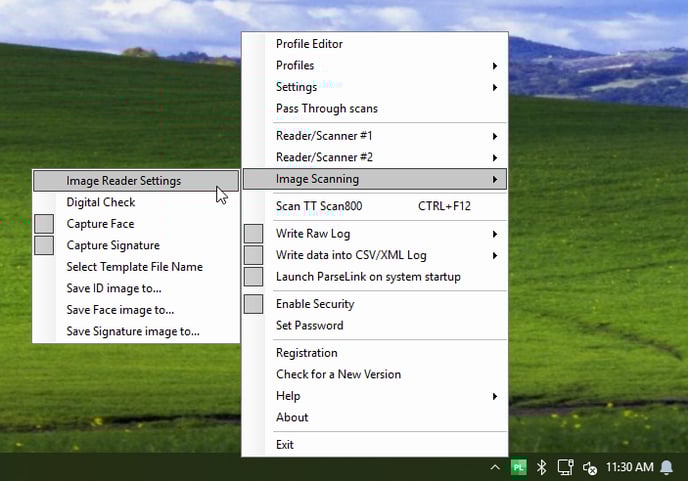Viewport: 688px width, 481px height.
Task: Toggle the Capture Face checkbox
Action: pyautogui.click(x=44, y=224)
